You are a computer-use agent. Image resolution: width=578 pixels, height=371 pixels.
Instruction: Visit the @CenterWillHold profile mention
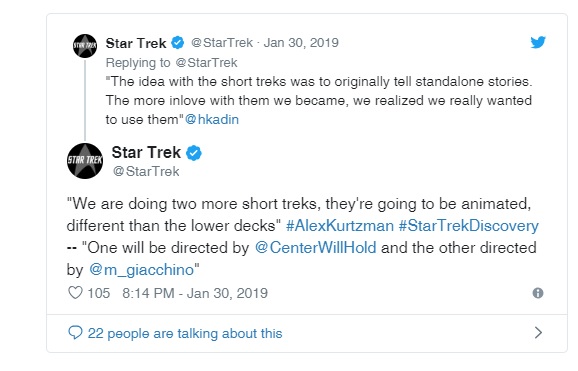point(316,247)
